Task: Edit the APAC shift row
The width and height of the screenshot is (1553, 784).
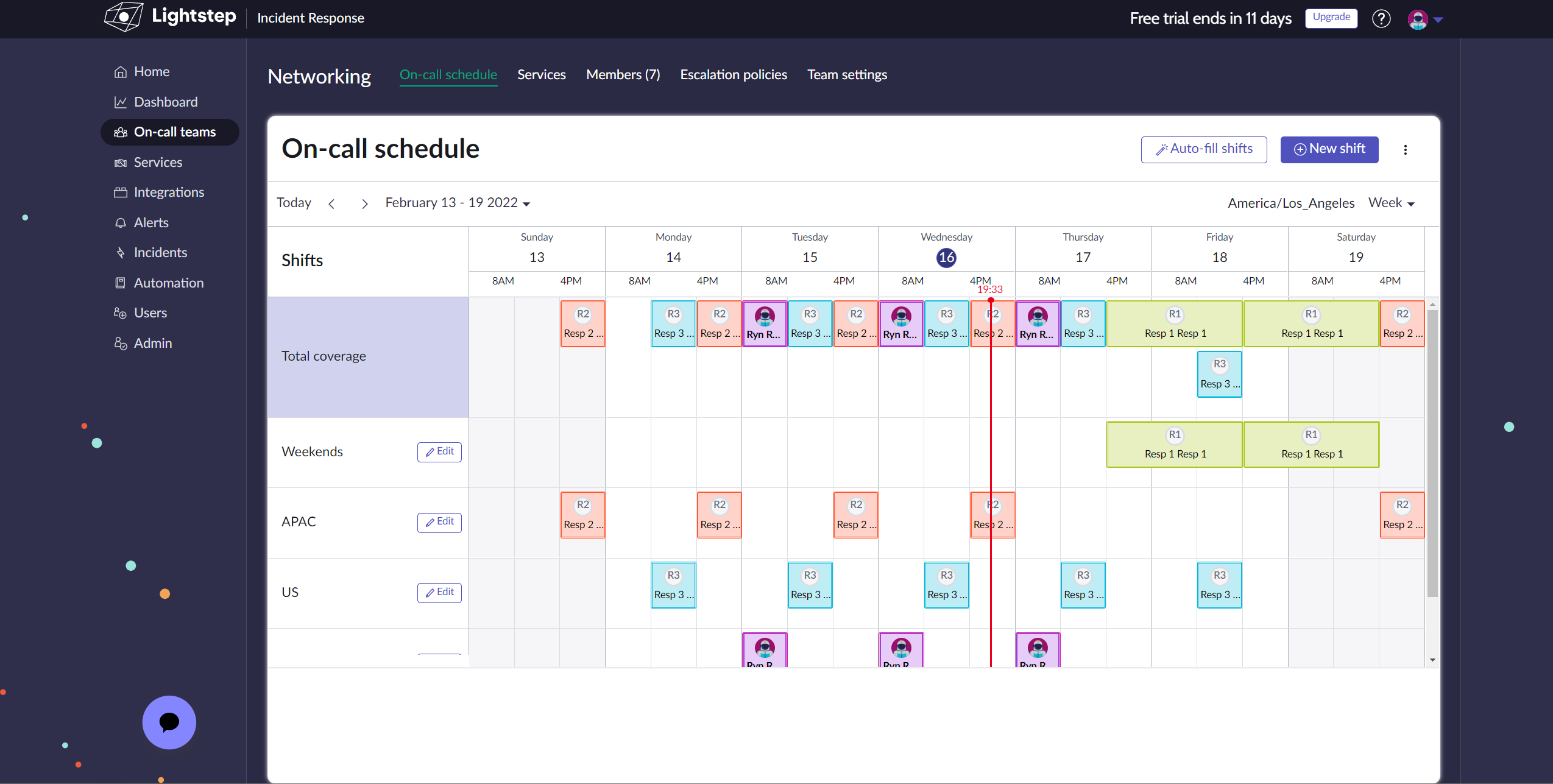Action: (x=439, y=522)
